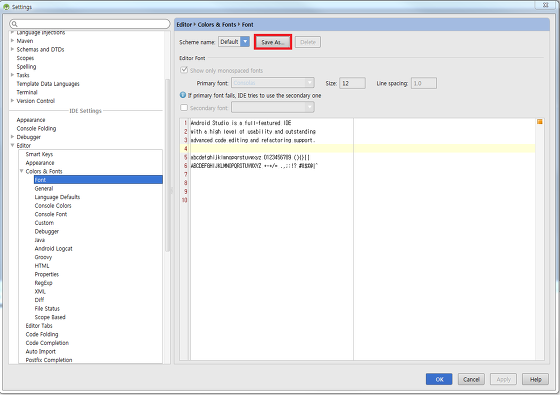Viewport: 560px width, 395px height.
Task: Select Diff color settings
Action: (39, 300)
